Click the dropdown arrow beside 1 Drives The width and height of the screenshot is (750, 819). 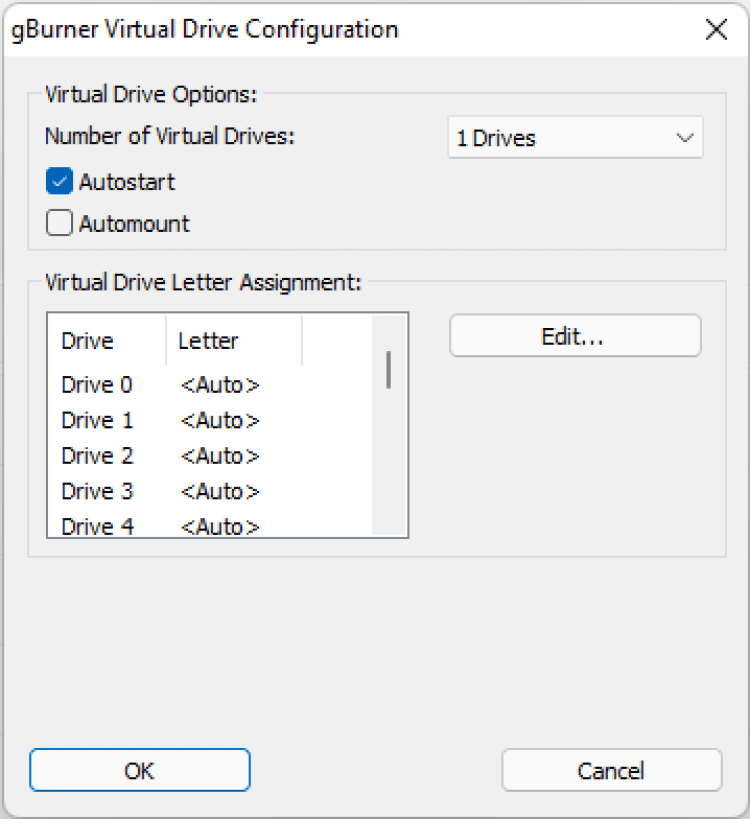tap(685, 139)
